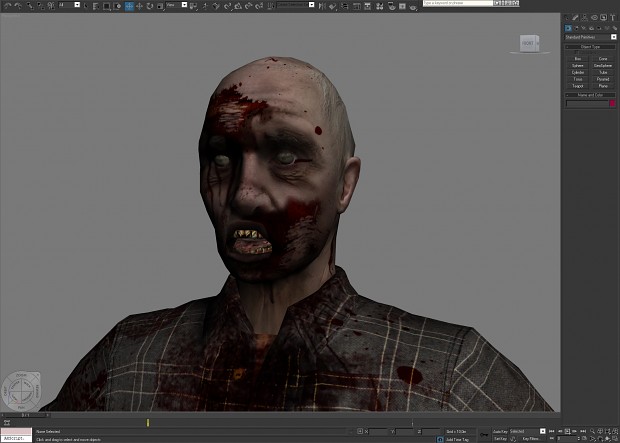Click the Render Production teapot icon

coord(413,7)
